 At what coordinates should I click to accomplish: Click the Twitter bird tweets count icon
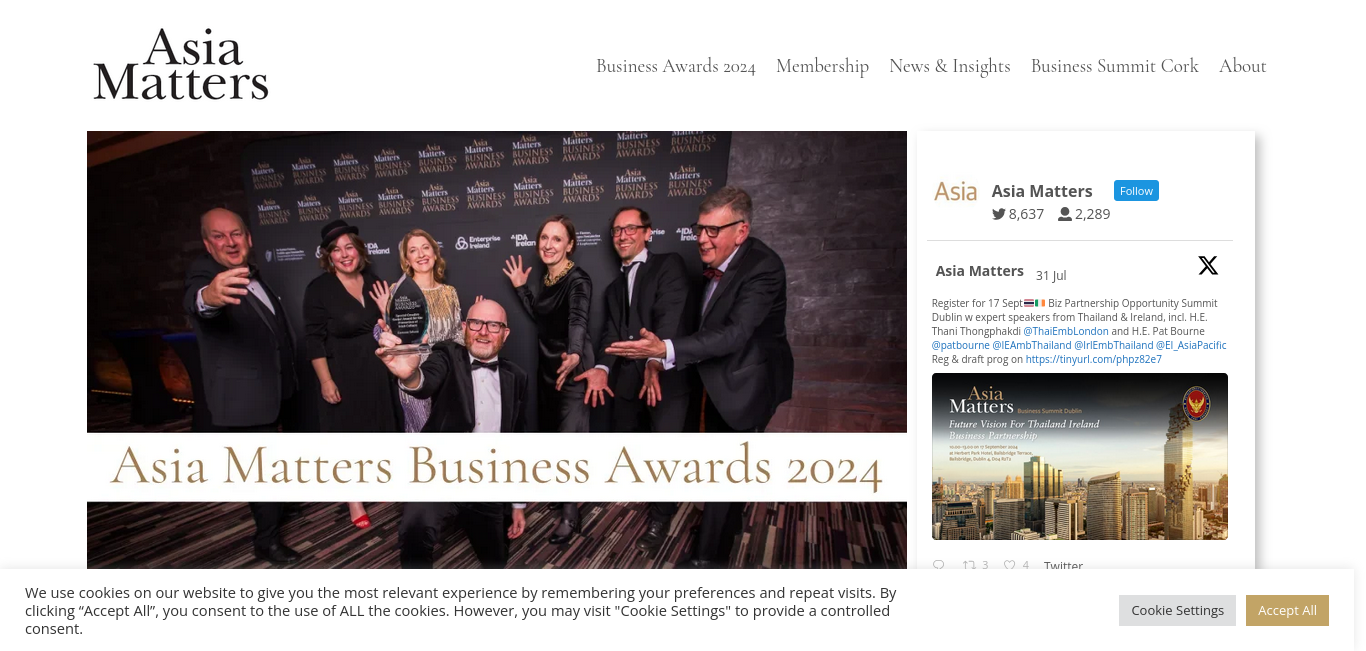coord(999,214)
